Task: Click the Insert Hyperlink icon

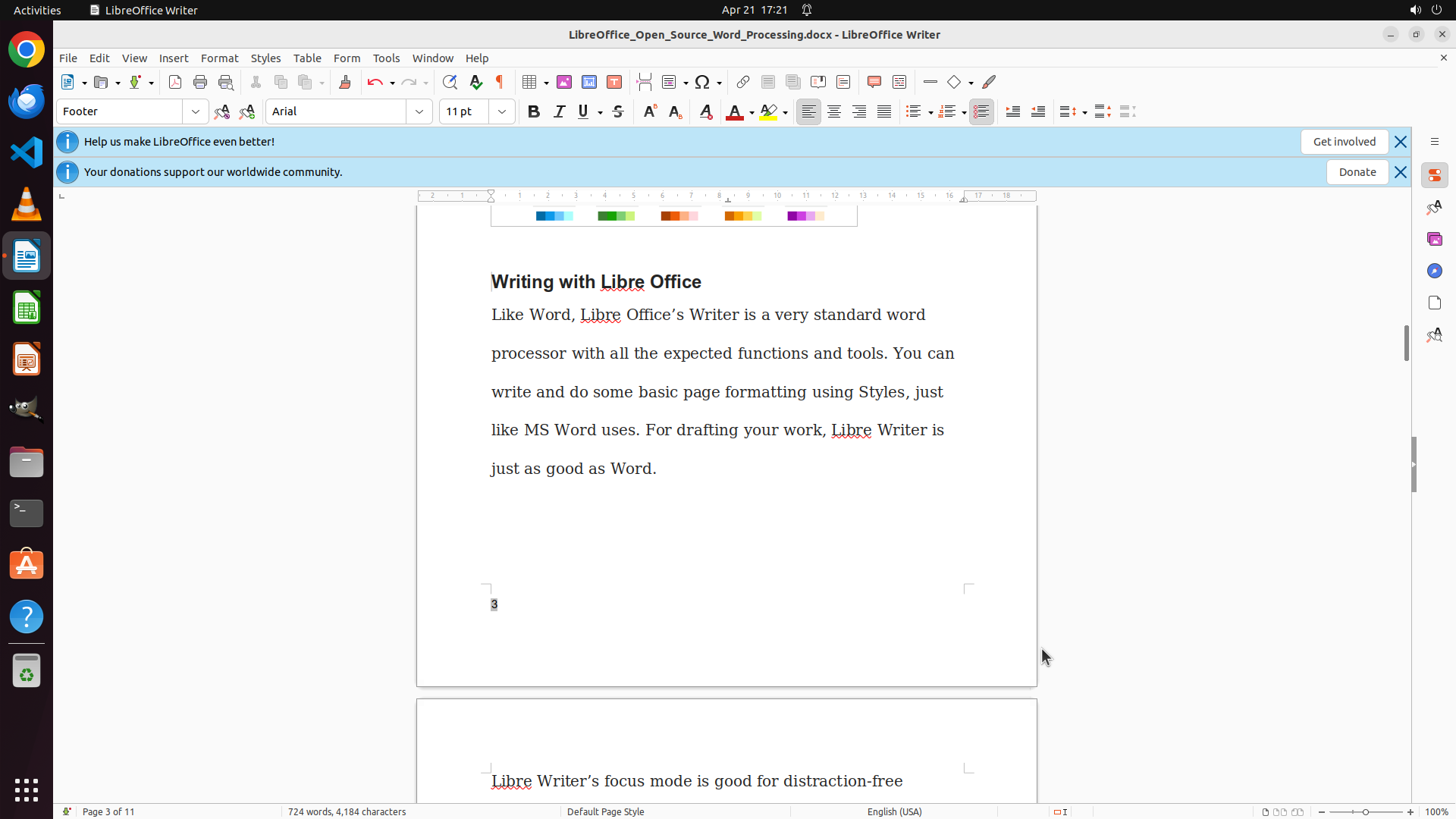Action: click(743, 82)
